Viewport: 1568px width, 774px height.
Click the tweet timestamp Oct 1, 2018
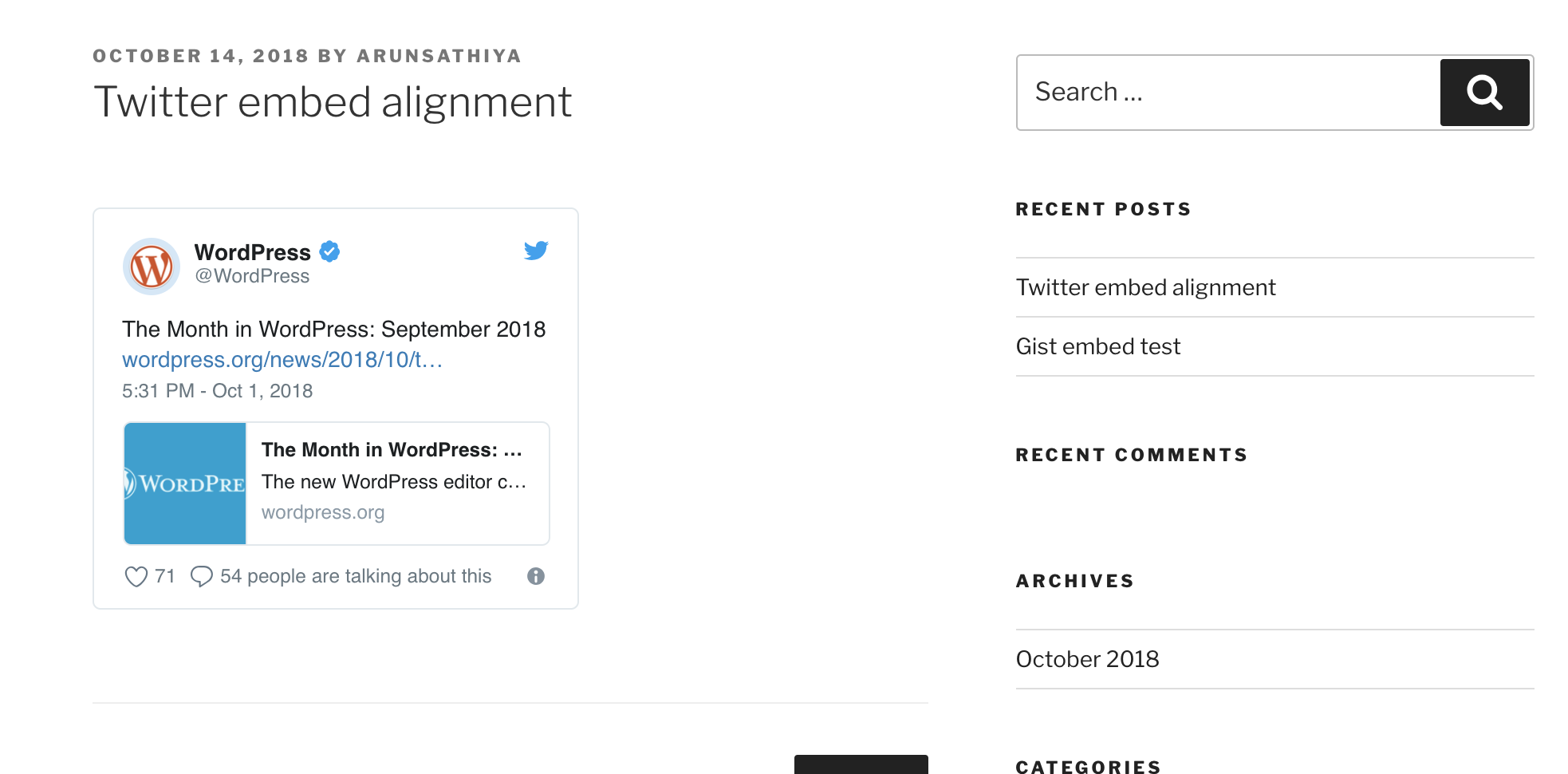(217, 390)
